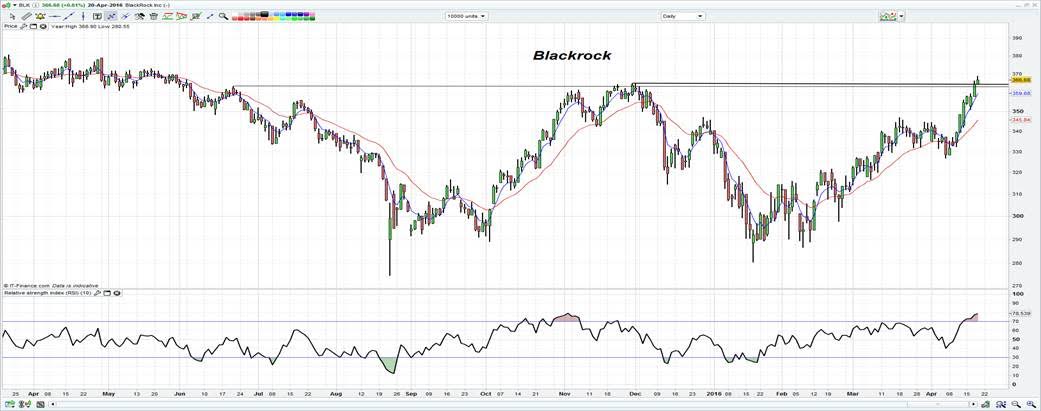Select the diagonal trend line tool
Viewport: 1041px width, 411px height.
(68, 16)
